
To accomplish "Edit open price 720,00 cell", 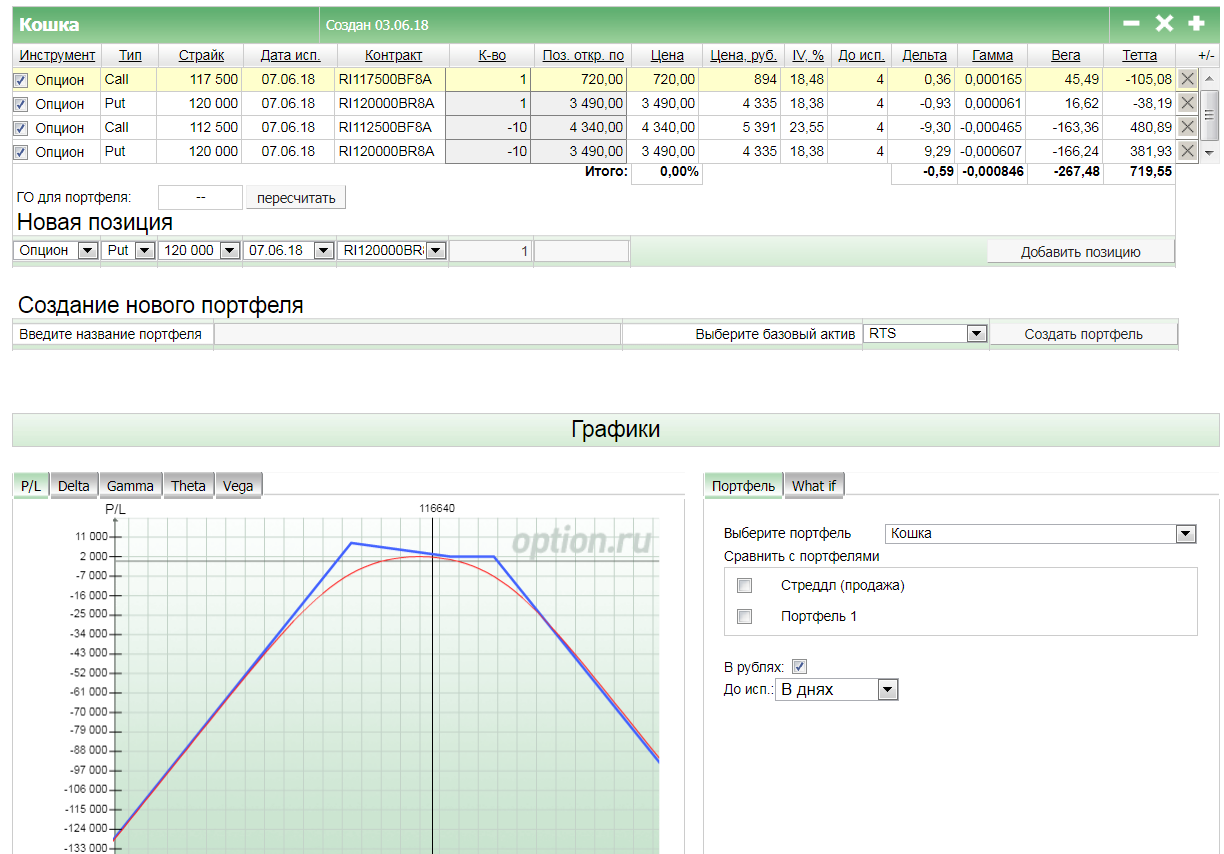I will point(579,79).
